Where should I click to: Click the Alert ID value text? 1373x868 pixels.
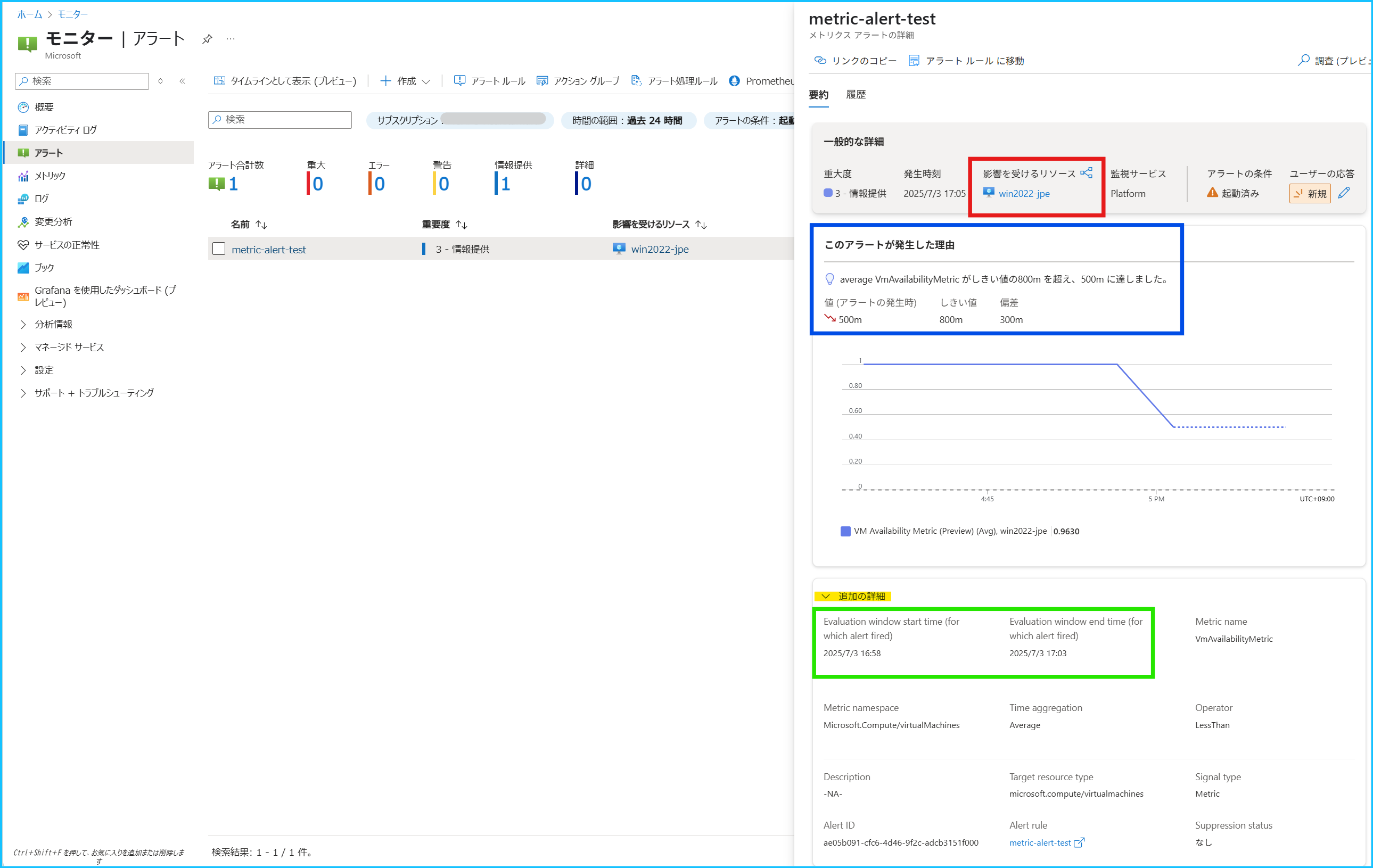pyautogui.click(x=901, y=842)
